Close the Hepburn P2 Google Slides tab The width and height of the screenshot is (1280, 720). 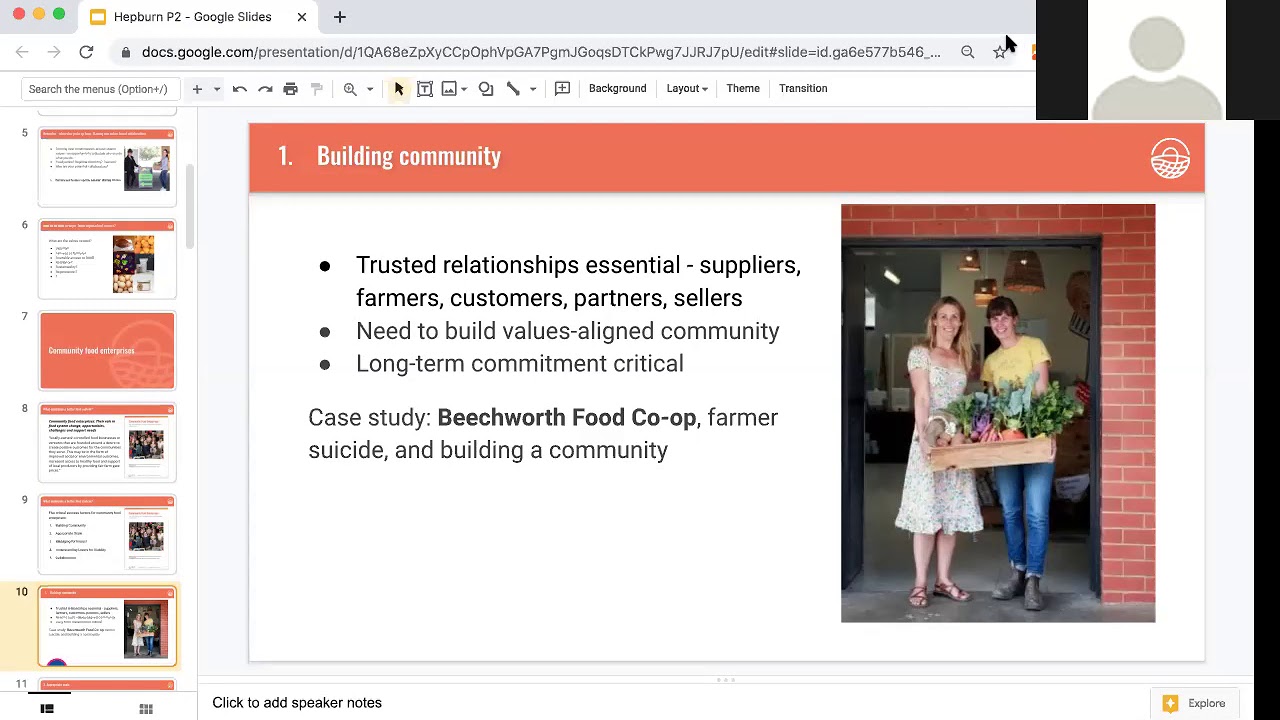(302, 17)
